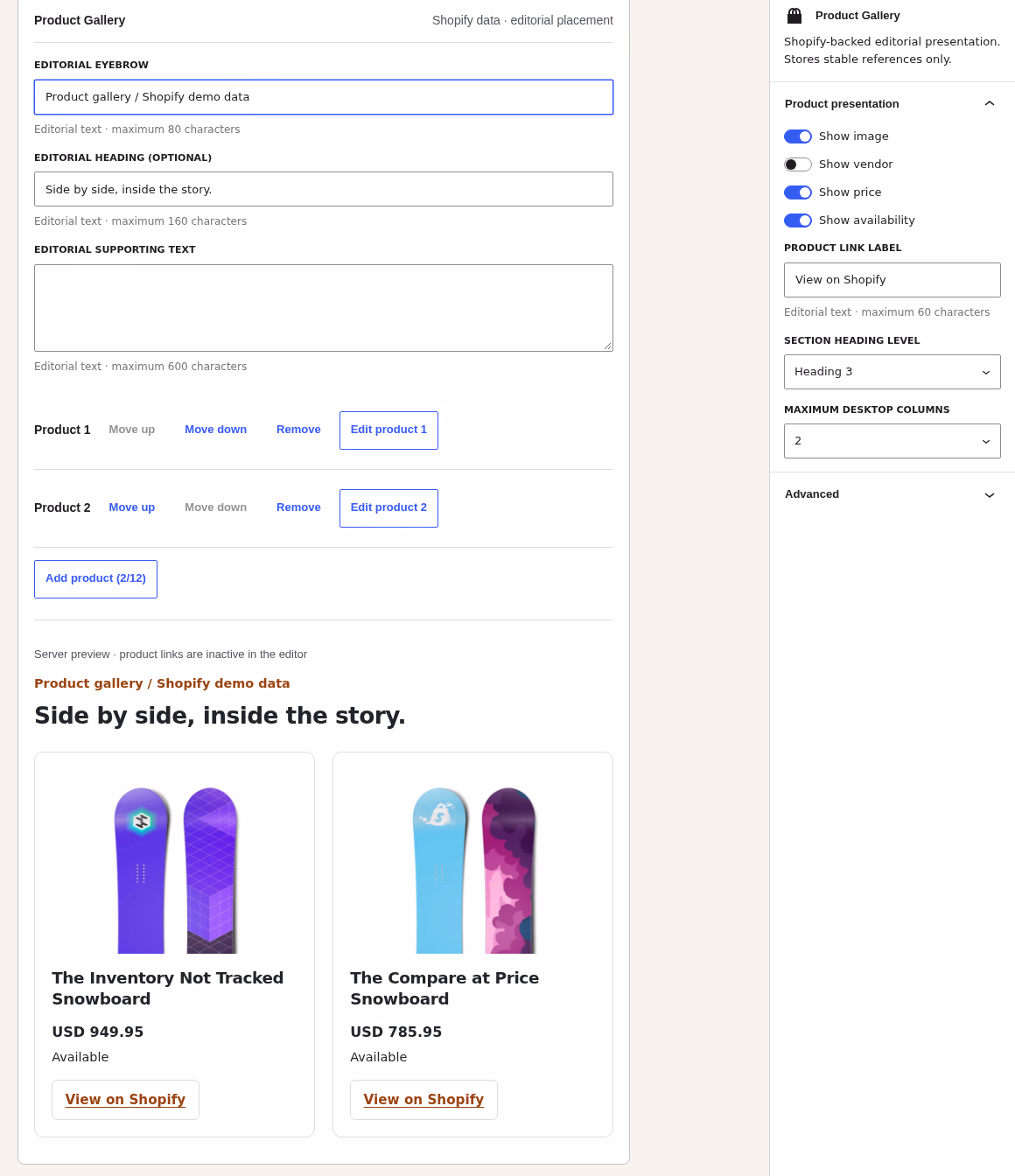Screen dimensions: 1015x1176
Task: Click View on Shopify for Inventory Not Tracked Snowboard
Action: click(125, 1100)
